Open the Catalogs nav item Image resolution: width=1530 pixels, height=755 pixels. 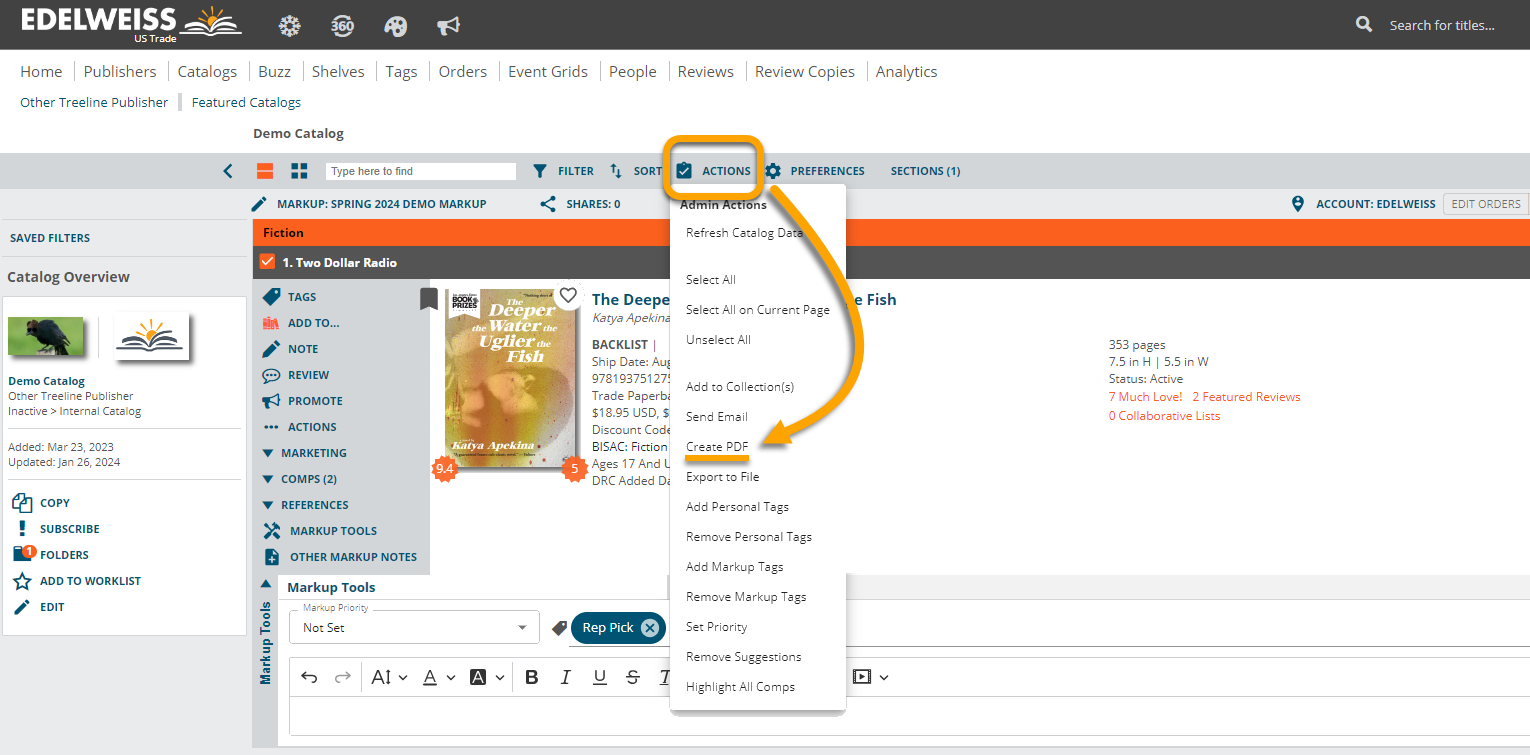[207, 71]
